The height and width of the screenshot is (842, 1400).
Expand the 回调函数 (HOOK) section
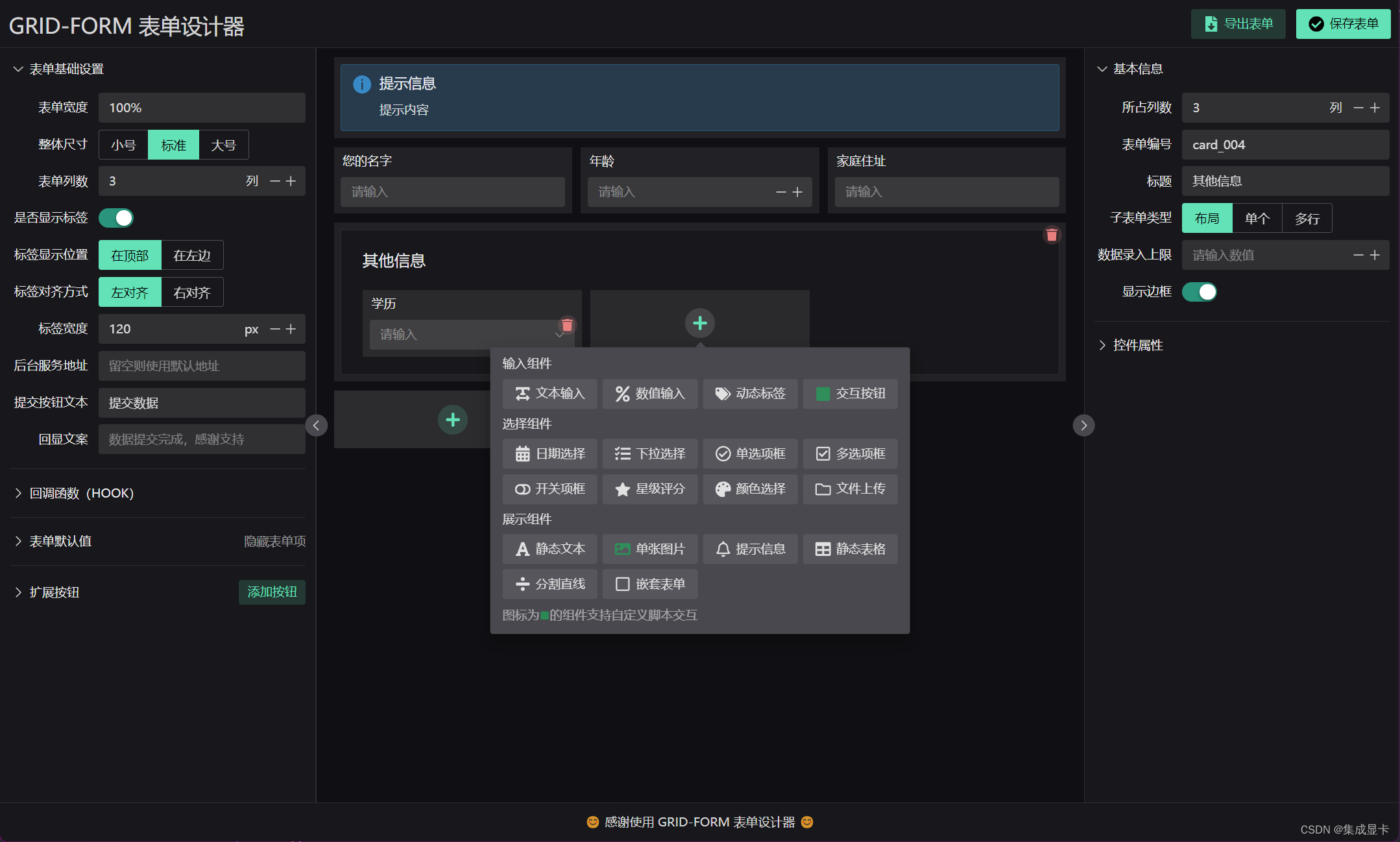(x=81, y=493)
